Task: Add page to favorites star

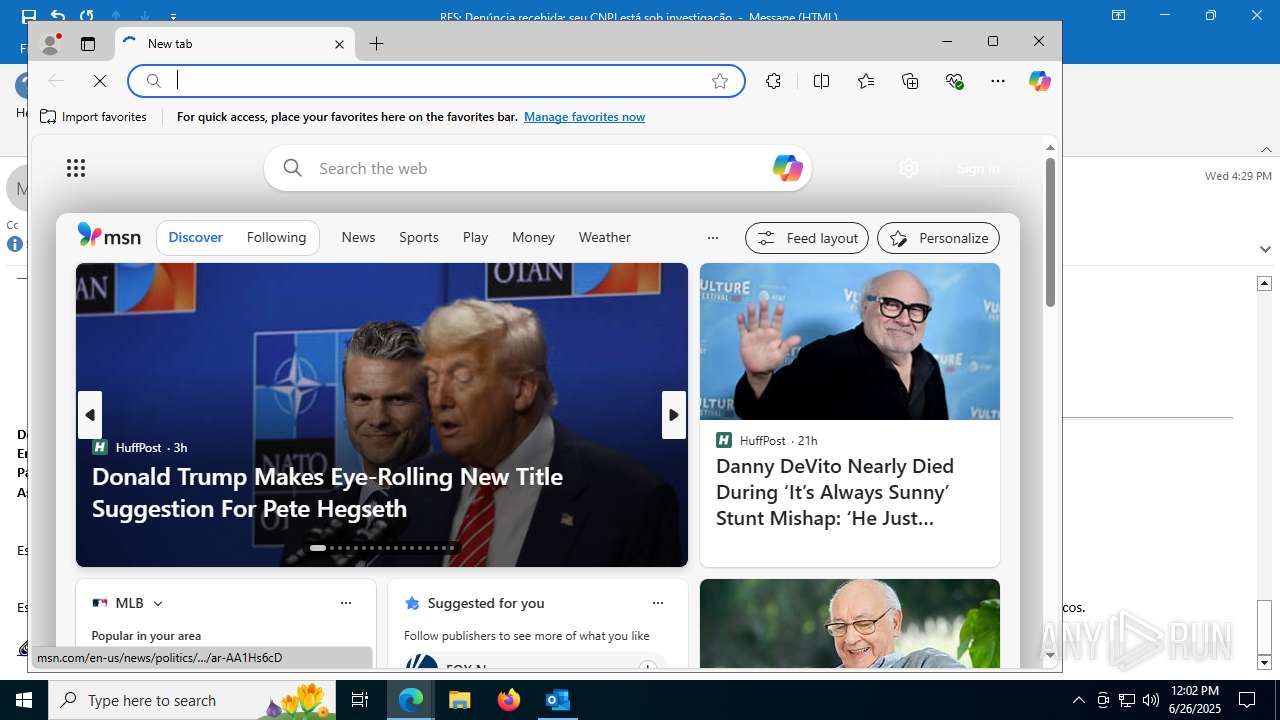Action: (x=720, y=81)
